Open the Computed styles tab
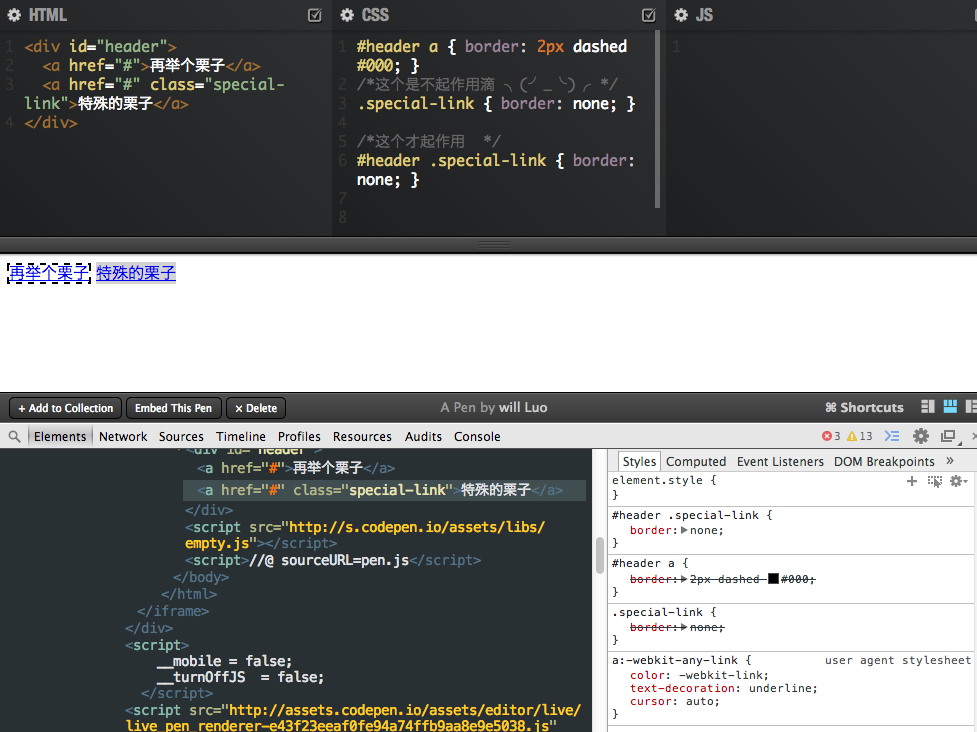The width and height of the screenshot is (977, 732). click(696, 462)
